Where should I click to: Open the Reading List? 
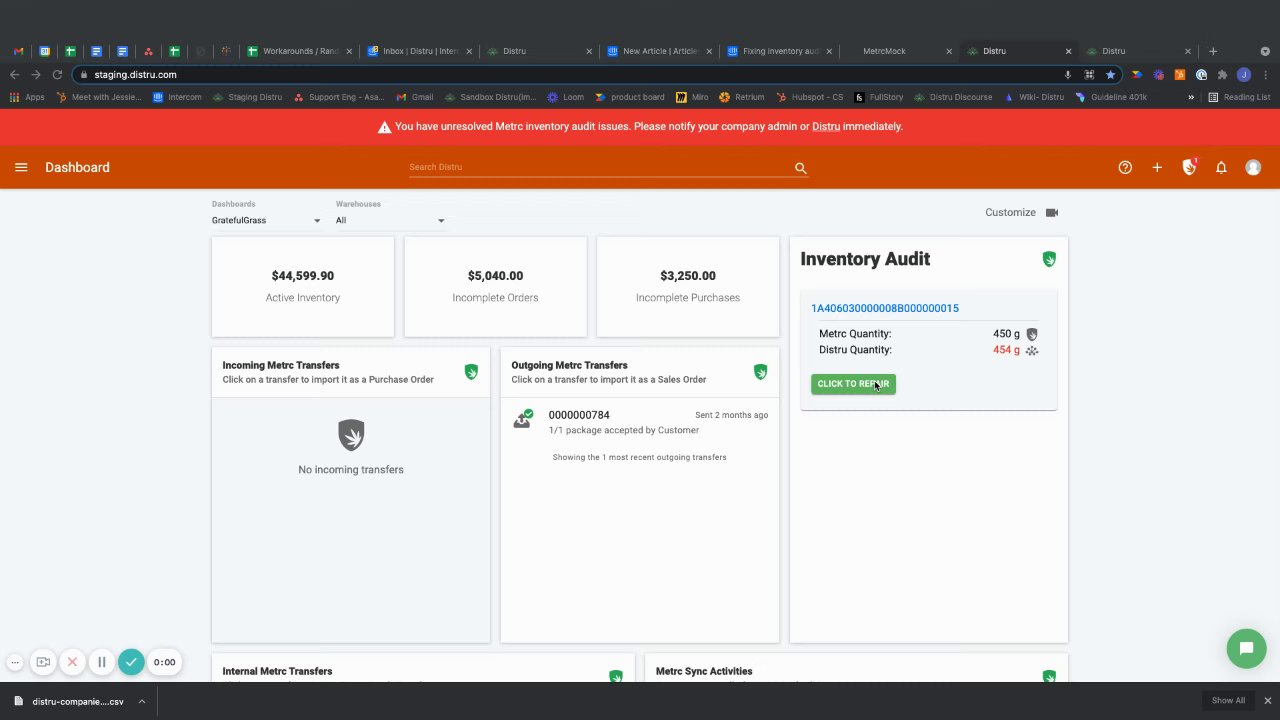[1239, 97]
